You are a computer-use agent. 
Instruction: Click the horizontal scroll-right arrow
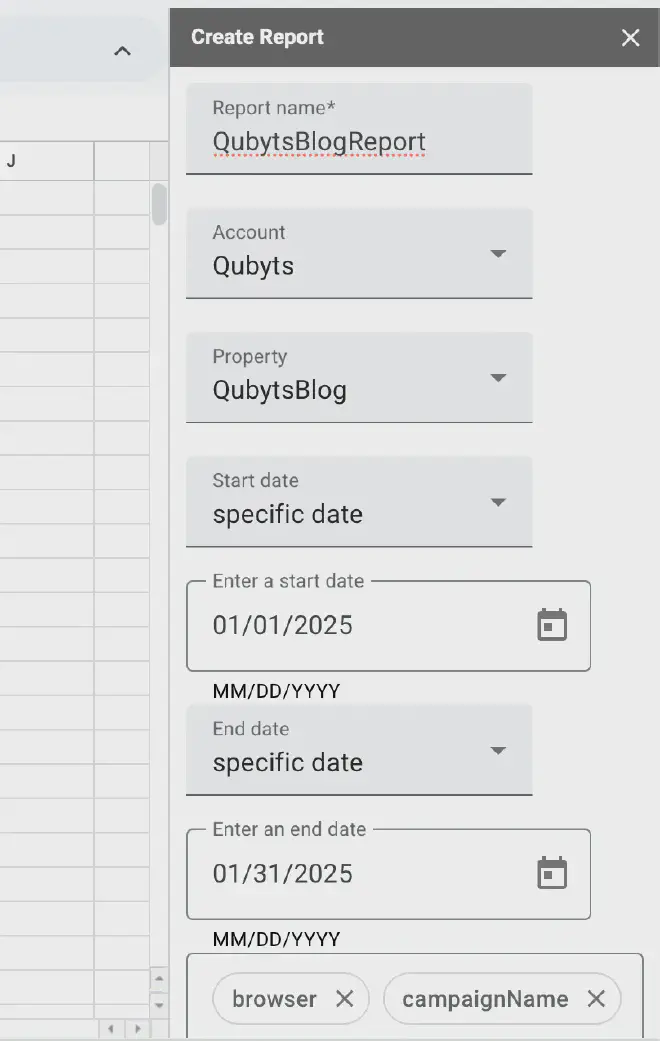[x=137, y=1029]
